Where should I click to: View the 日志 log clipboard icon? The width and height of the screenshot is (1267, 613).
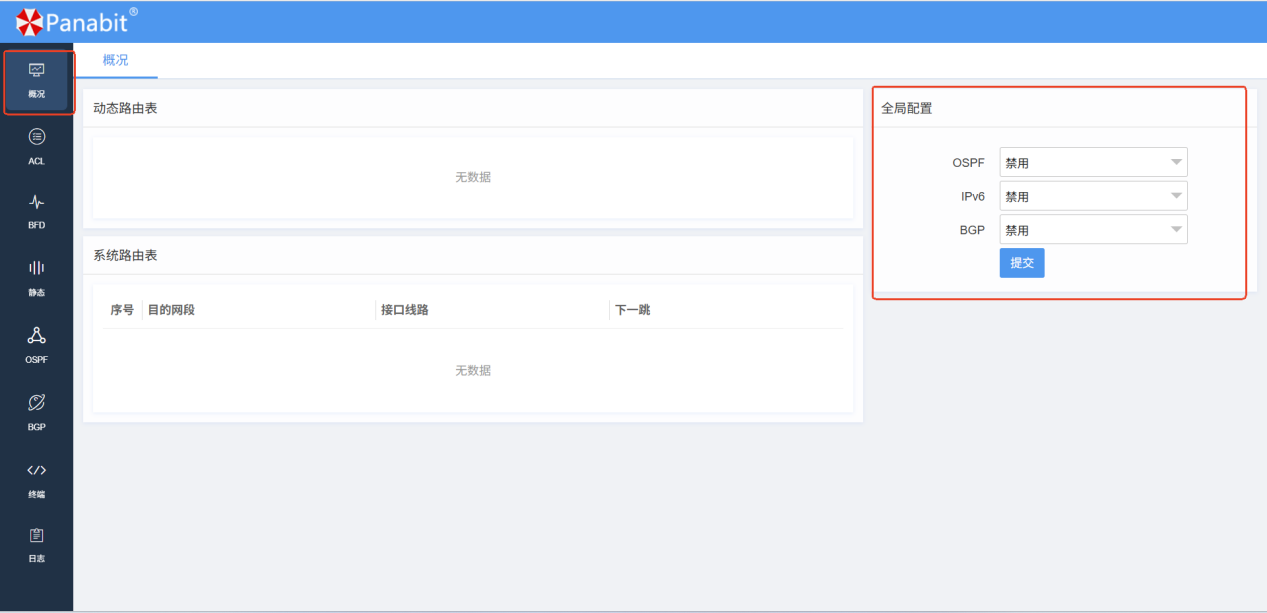[x=37, y=535]
